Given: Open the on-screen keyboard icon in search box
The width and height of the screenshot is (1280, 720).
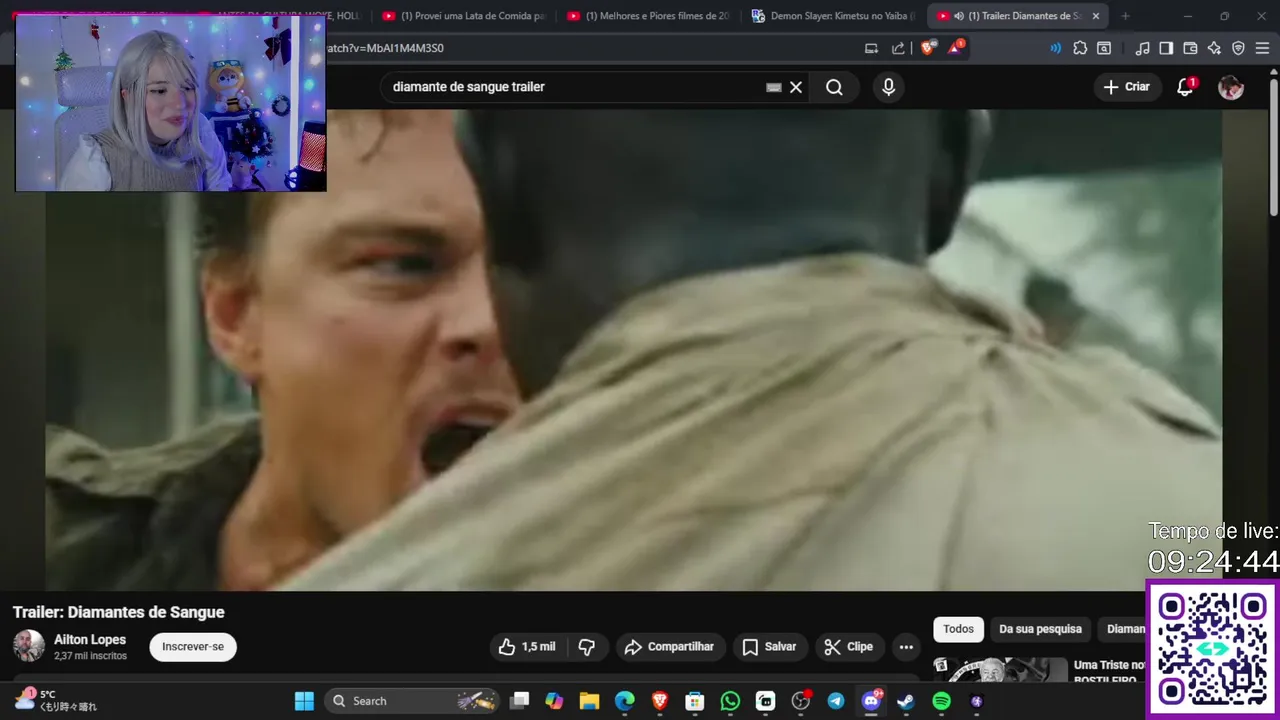Looking at the screenshot, I should tap(773, 87).
